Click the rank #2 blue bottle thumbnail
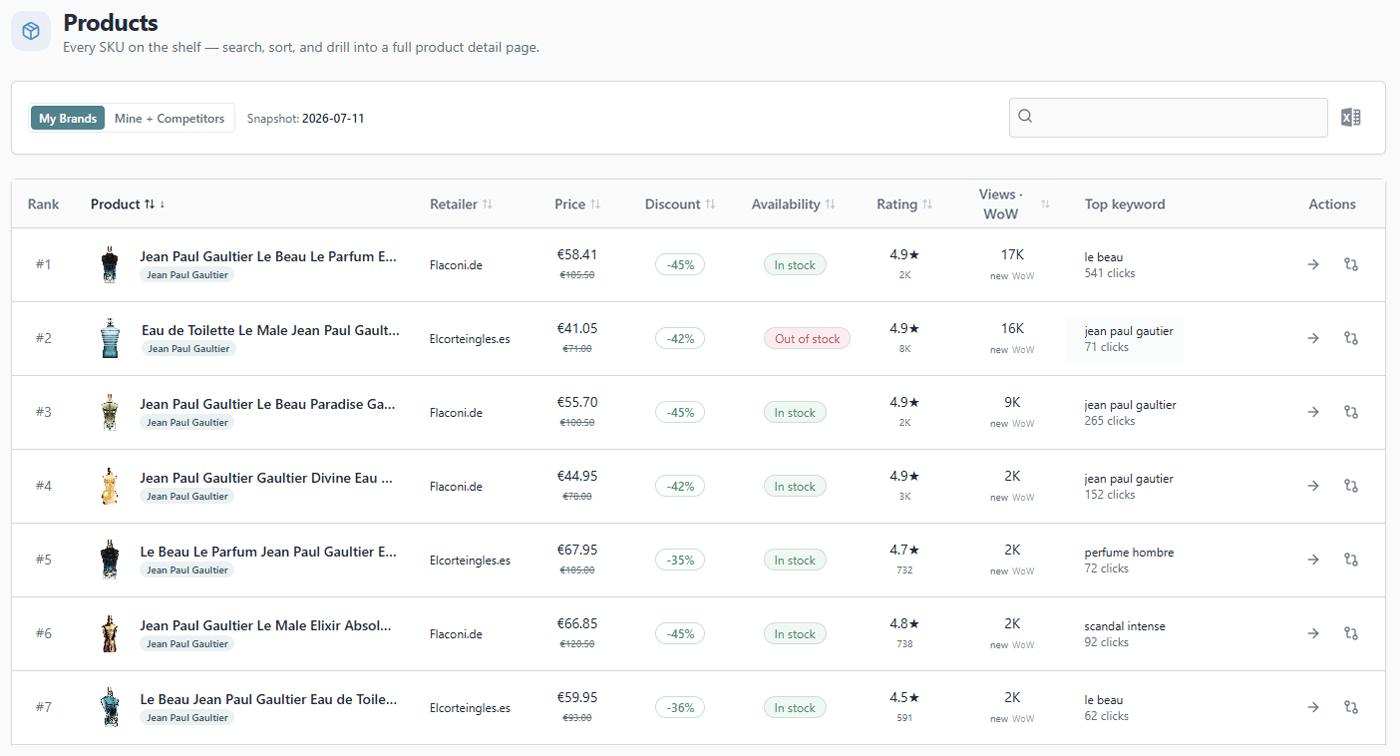Viewport: 1400px width, 756px height. point(109,339)
